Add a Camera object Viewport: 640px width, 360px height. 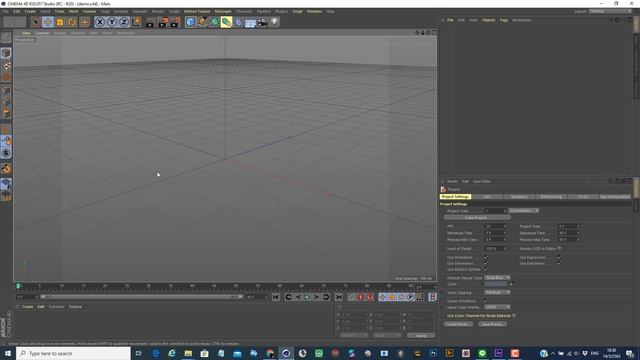coord(262,22)
